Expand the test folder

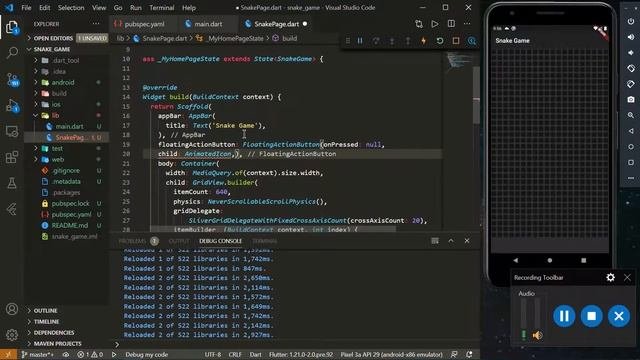(57, 149)
